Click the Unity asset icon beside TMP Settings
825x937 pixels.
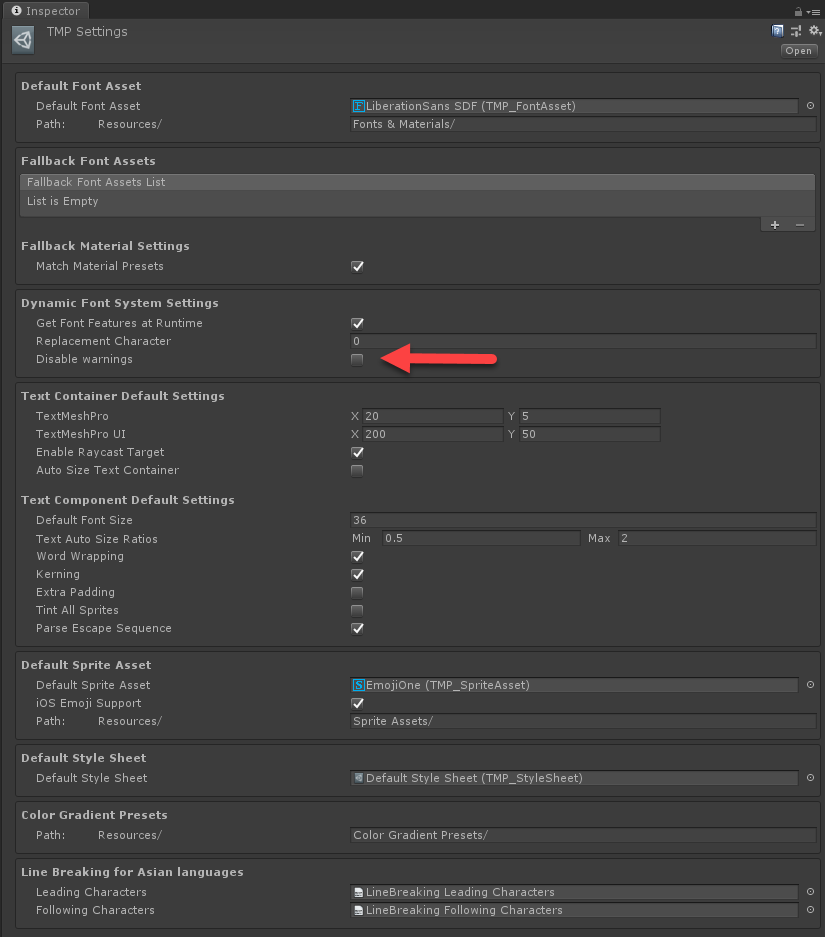point(23,40)
